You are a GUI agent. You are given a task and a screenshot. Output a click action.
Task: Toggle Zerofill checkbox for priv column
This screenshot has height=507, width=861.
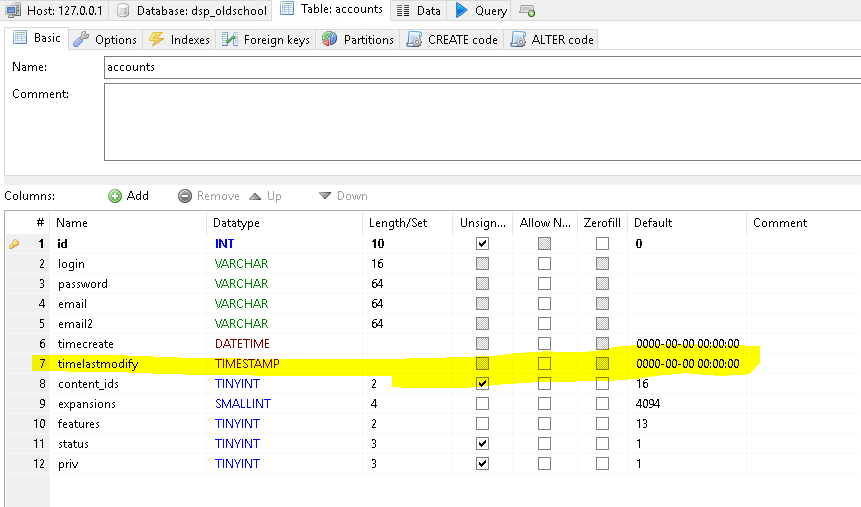coord(603,464)
